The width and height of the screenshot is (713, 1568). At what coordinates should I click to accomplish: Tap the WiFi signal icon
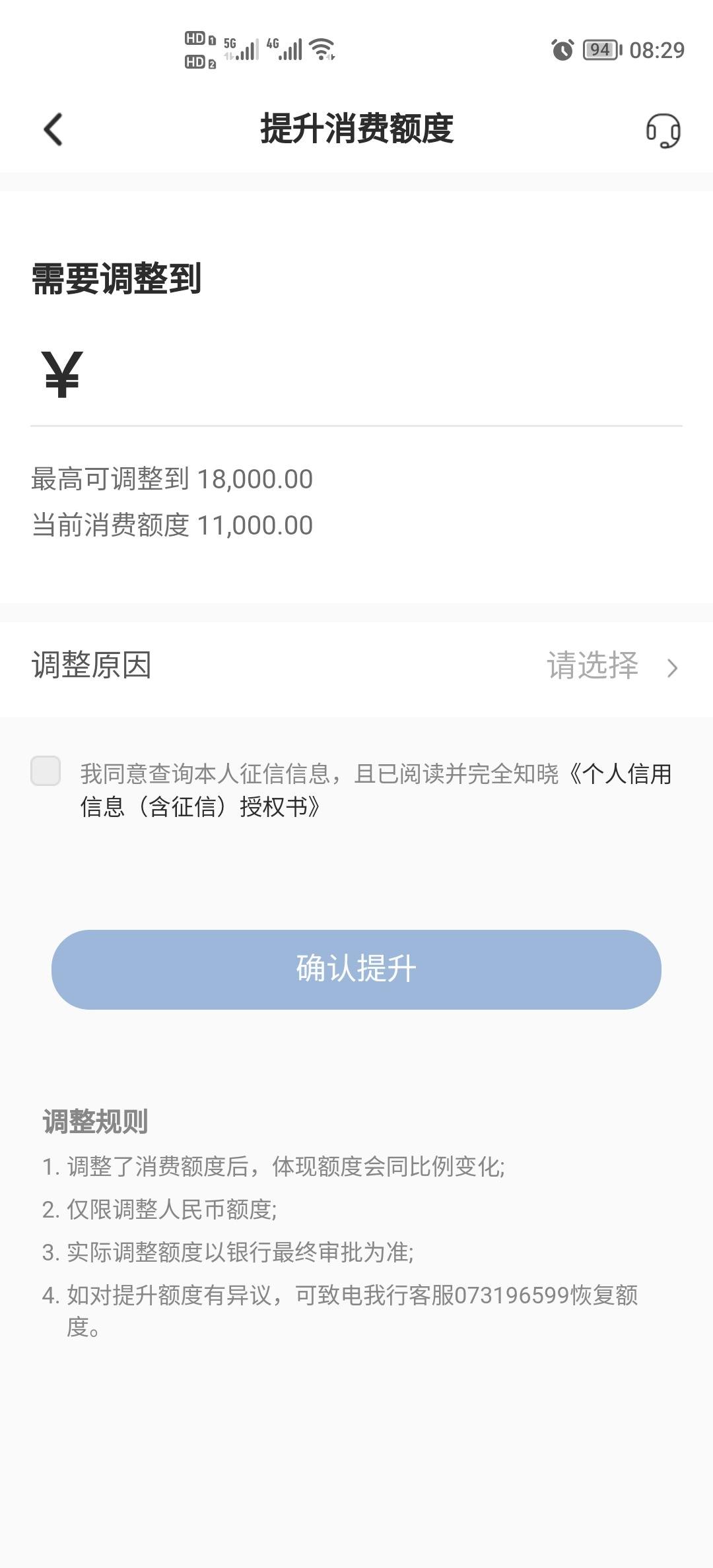tap(322, 49)
